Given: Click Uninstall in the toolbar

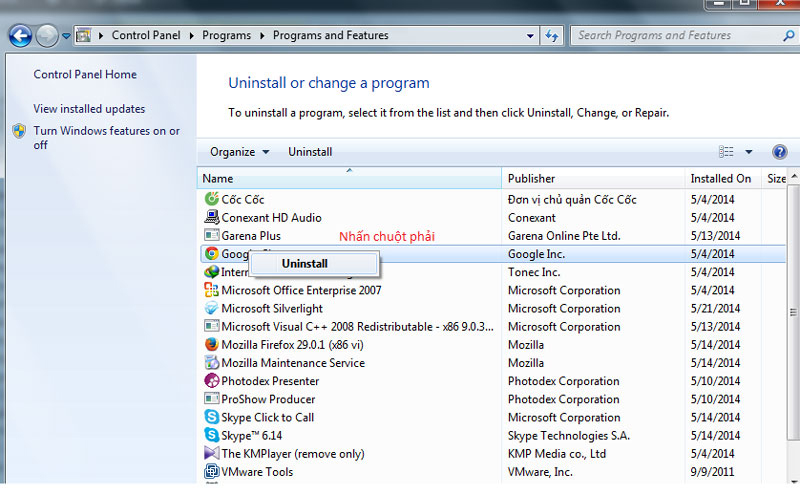Looking at the screenshot, I should 310,152.
